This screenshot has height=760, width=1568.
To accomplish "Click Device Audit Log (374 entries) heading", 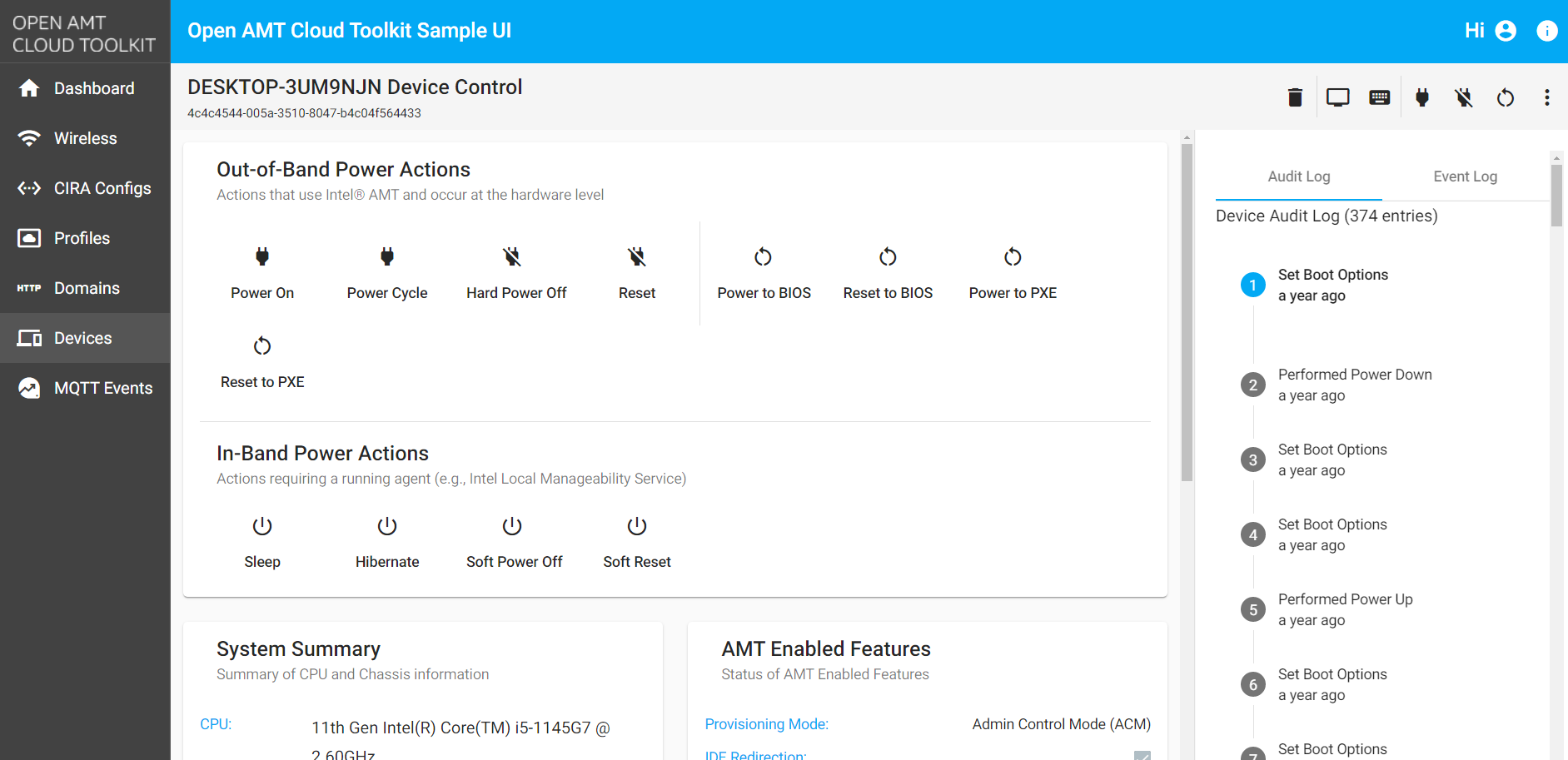I will pyautogui.click(x=1327, y=216).
